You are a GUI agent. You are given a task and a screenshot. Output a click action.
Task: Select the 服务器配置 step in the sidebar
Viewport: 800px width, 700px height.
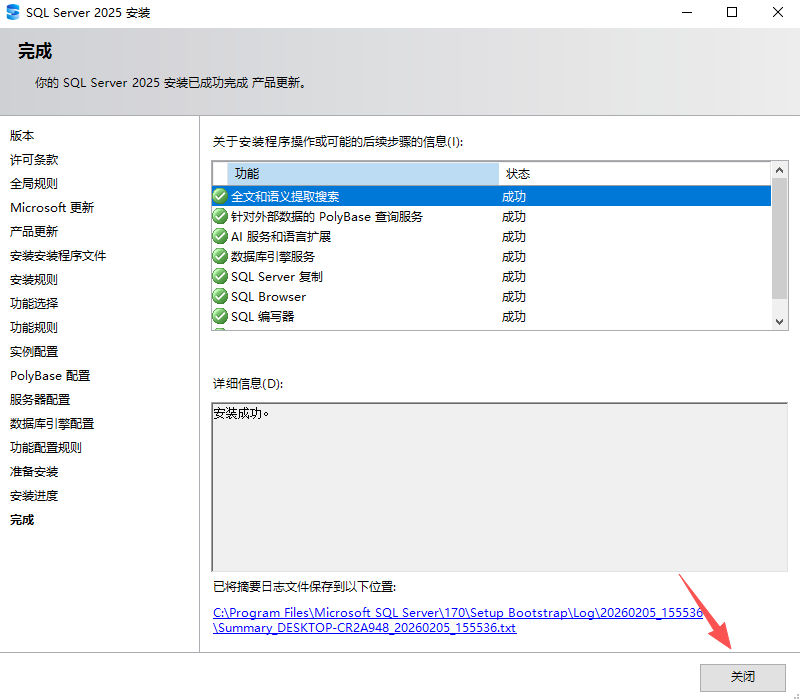[40, 399]
